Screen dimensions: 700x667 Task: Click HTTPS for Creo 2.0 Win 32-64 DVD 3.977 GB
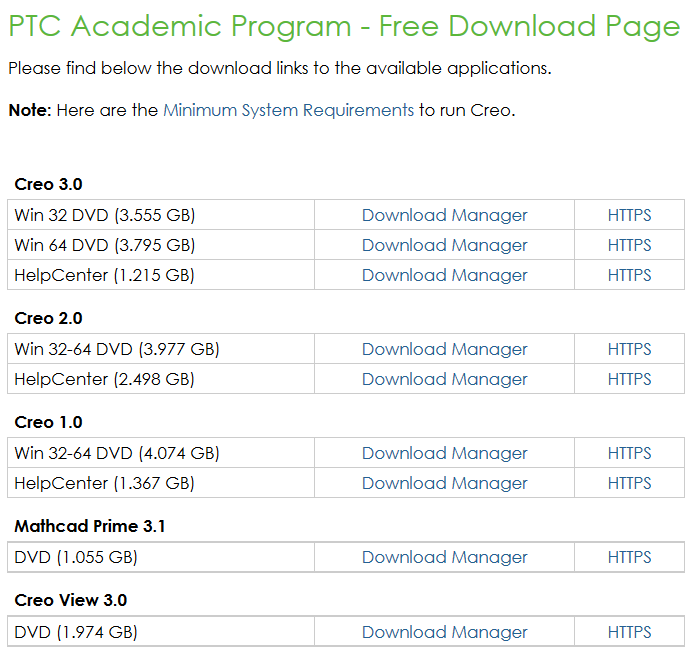629,349
